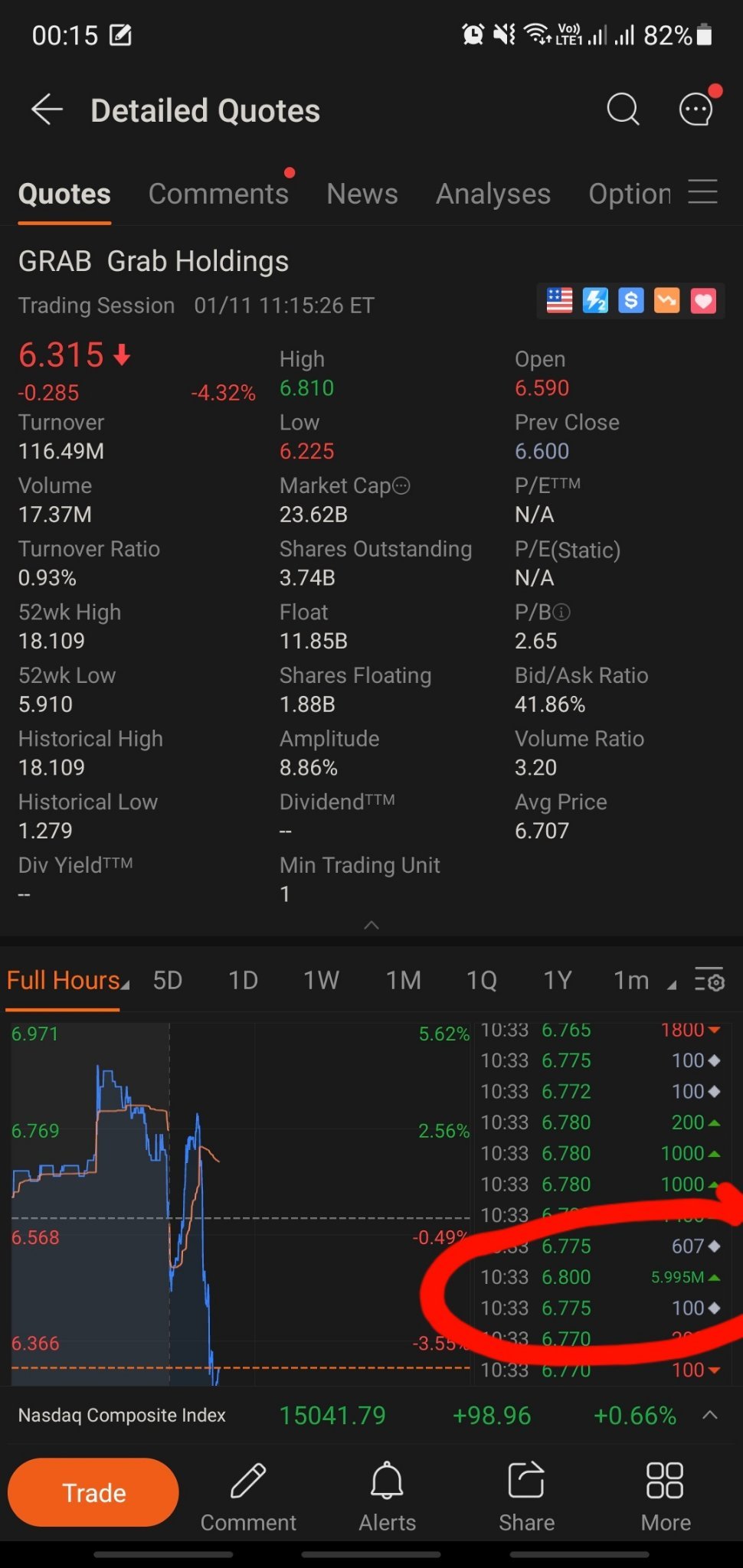Select the 5D chart range
The image size is (743, 1568).
pyautogui.click(x=168, y=981)
